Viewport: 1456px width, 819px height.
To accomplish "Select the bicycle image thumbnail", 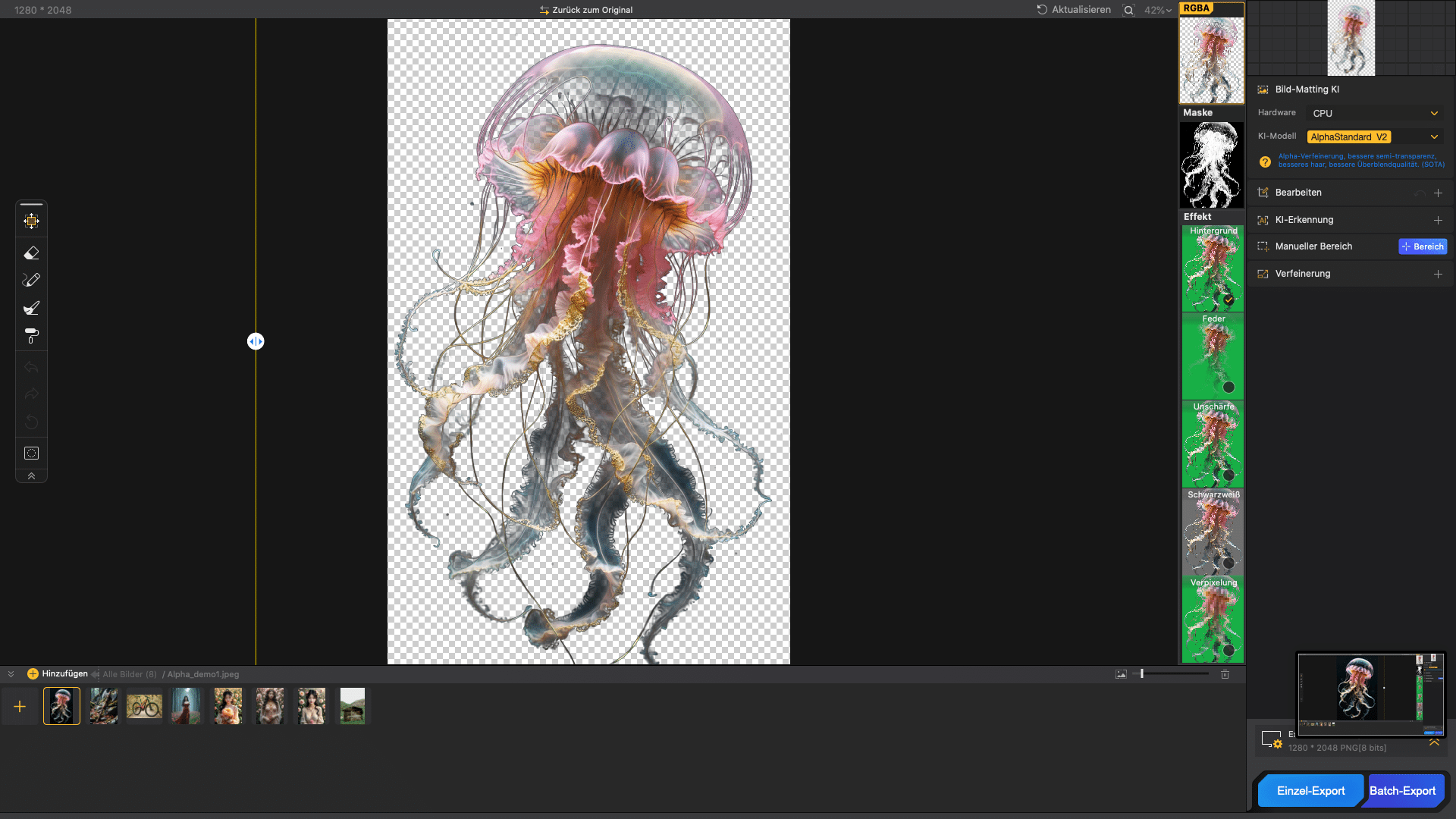I will pyautogui.click(x=144, y=707).
